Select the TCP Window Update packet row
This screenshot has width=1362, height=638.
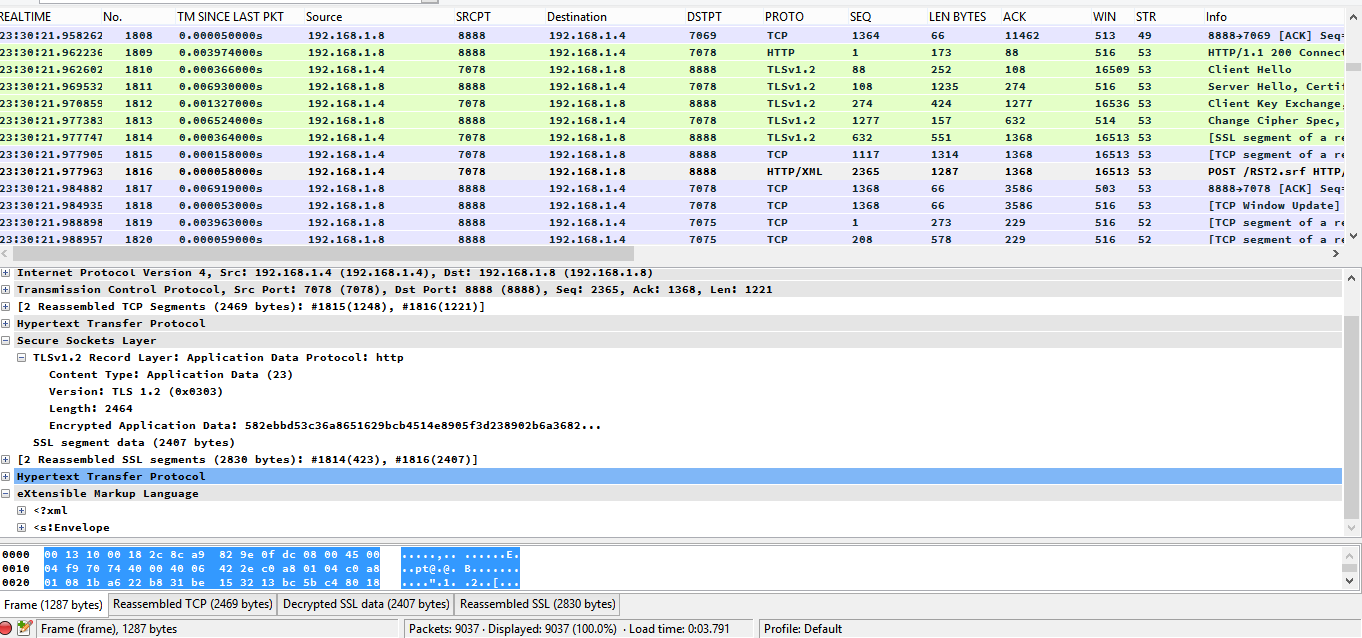(671, 205)
